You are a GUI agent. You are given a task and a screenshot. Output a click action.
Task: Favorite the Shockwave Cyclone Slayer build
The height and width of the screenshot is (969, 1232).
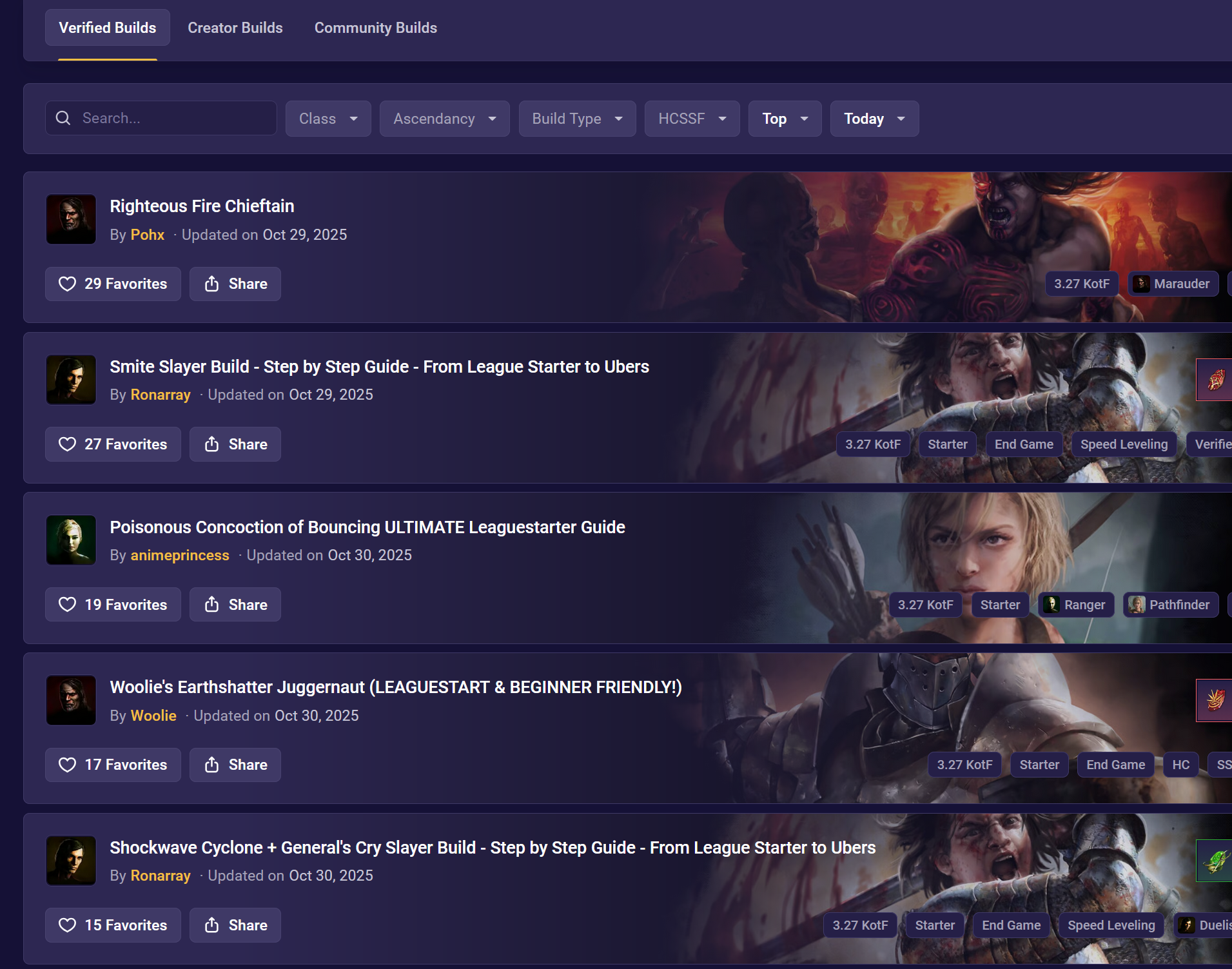point(113,925)
